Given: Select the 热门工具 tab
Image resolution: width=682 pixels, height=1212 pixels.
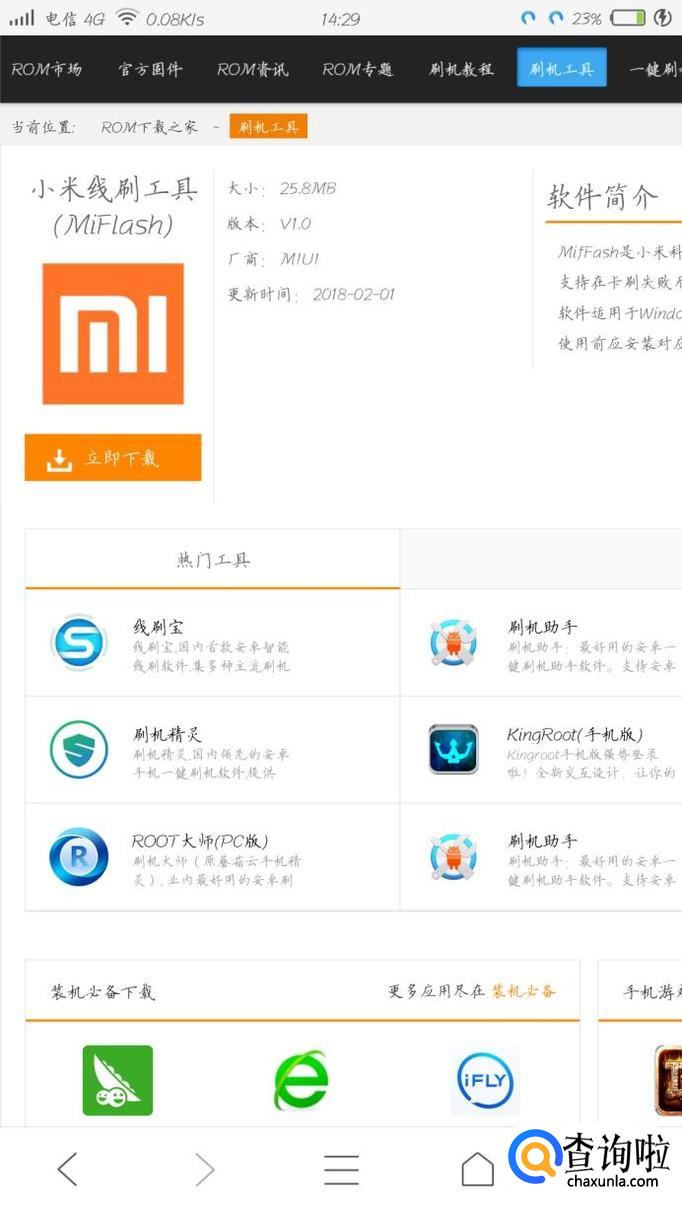Looking at the screenshot, I should [213, 560].
